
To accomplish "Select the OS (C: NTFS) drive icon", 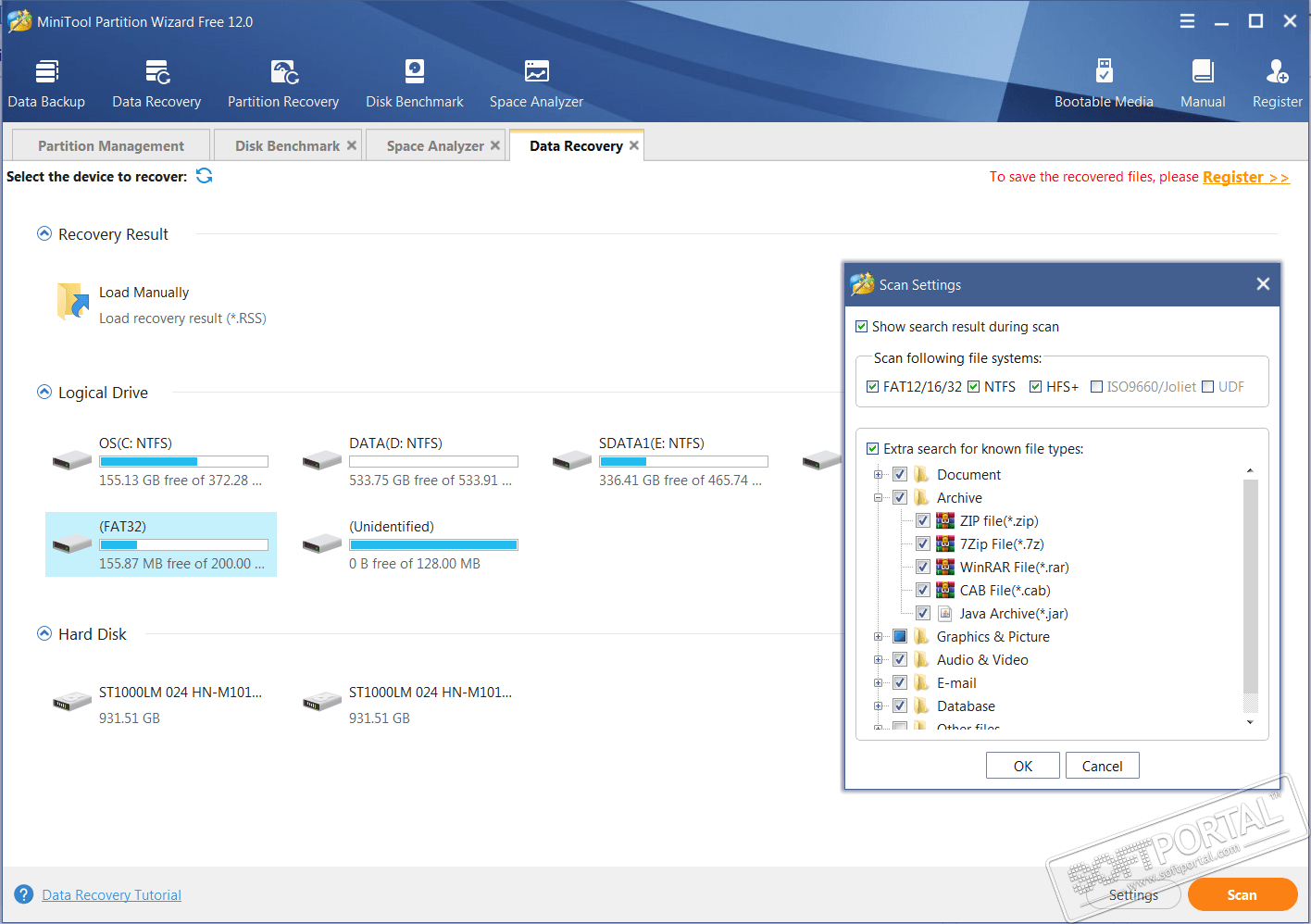I will point(72,460).
